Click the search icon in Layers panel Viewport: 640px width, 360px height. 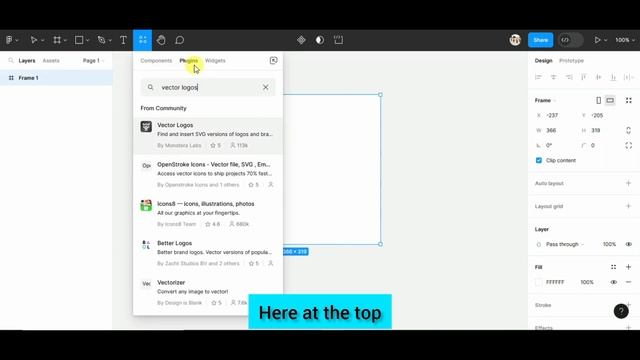[x=11, y=60]
